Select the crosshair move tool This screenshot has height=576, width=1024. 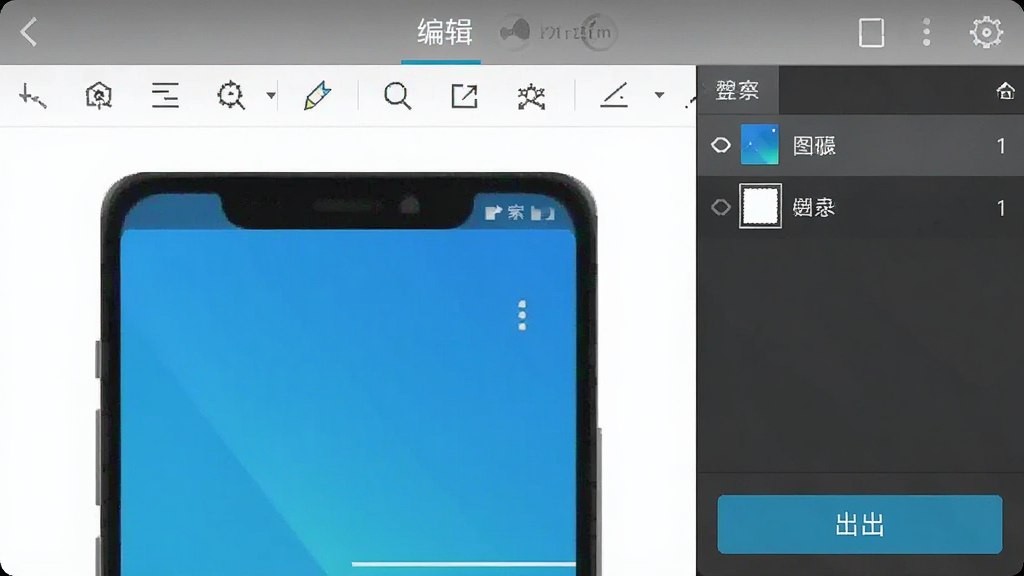coord(32,97)
